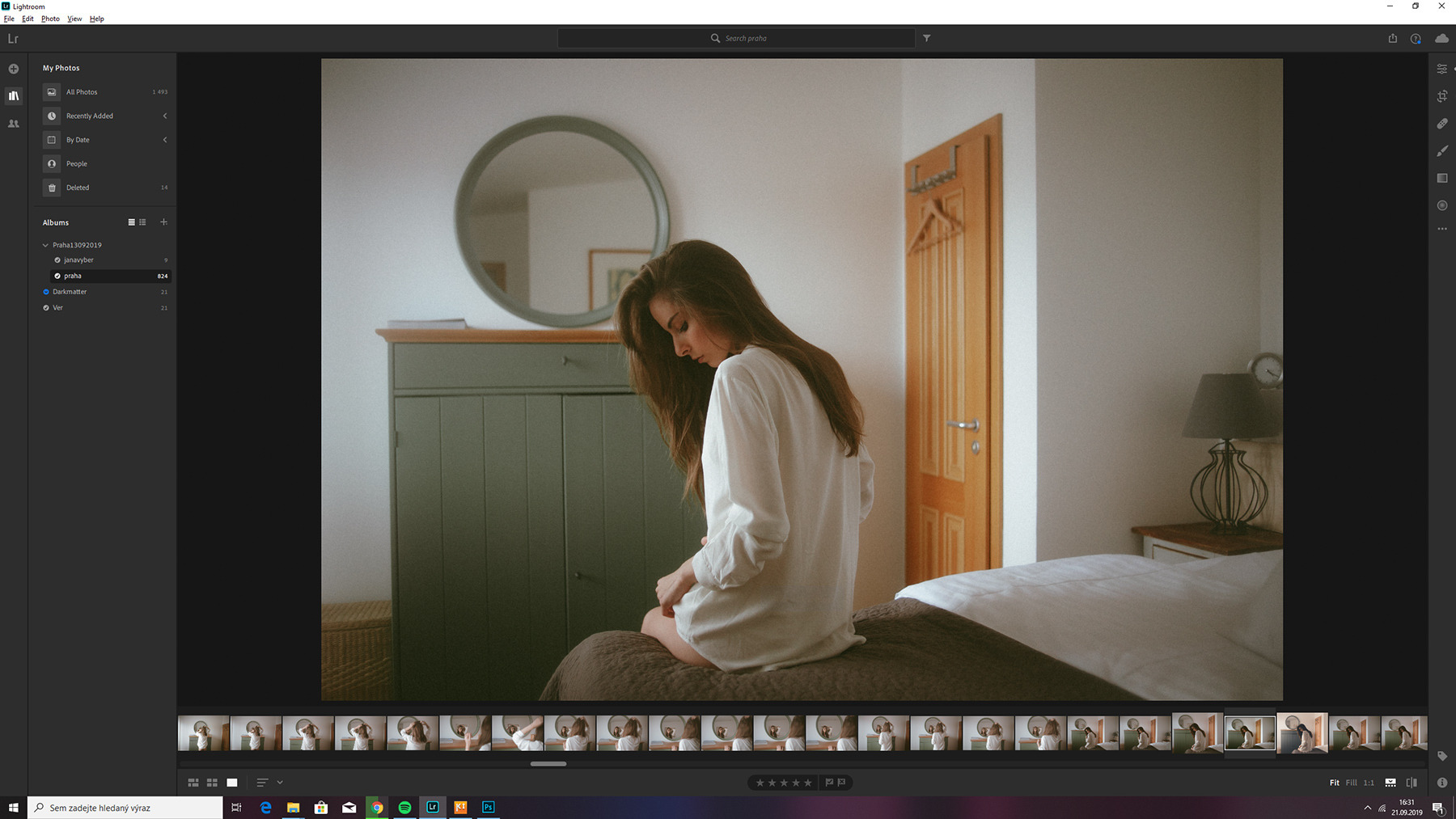Select the Radial Gradient tool
This screenshot has height=819, width=1456.
(1441, 205)
